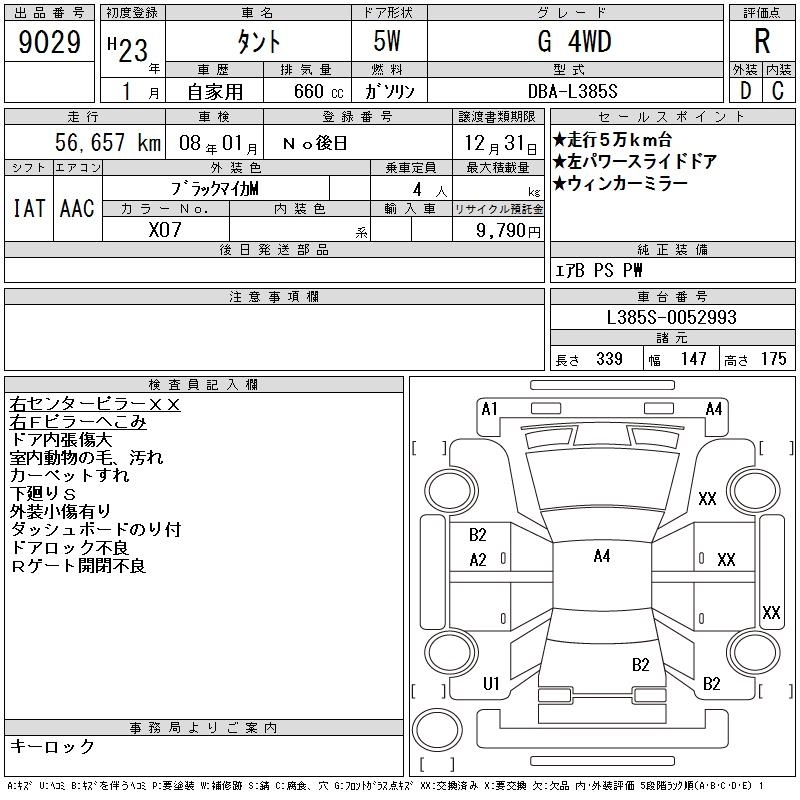The image size is (800, 800).
Task: Click interior grade C
Action: pos(778,91)
